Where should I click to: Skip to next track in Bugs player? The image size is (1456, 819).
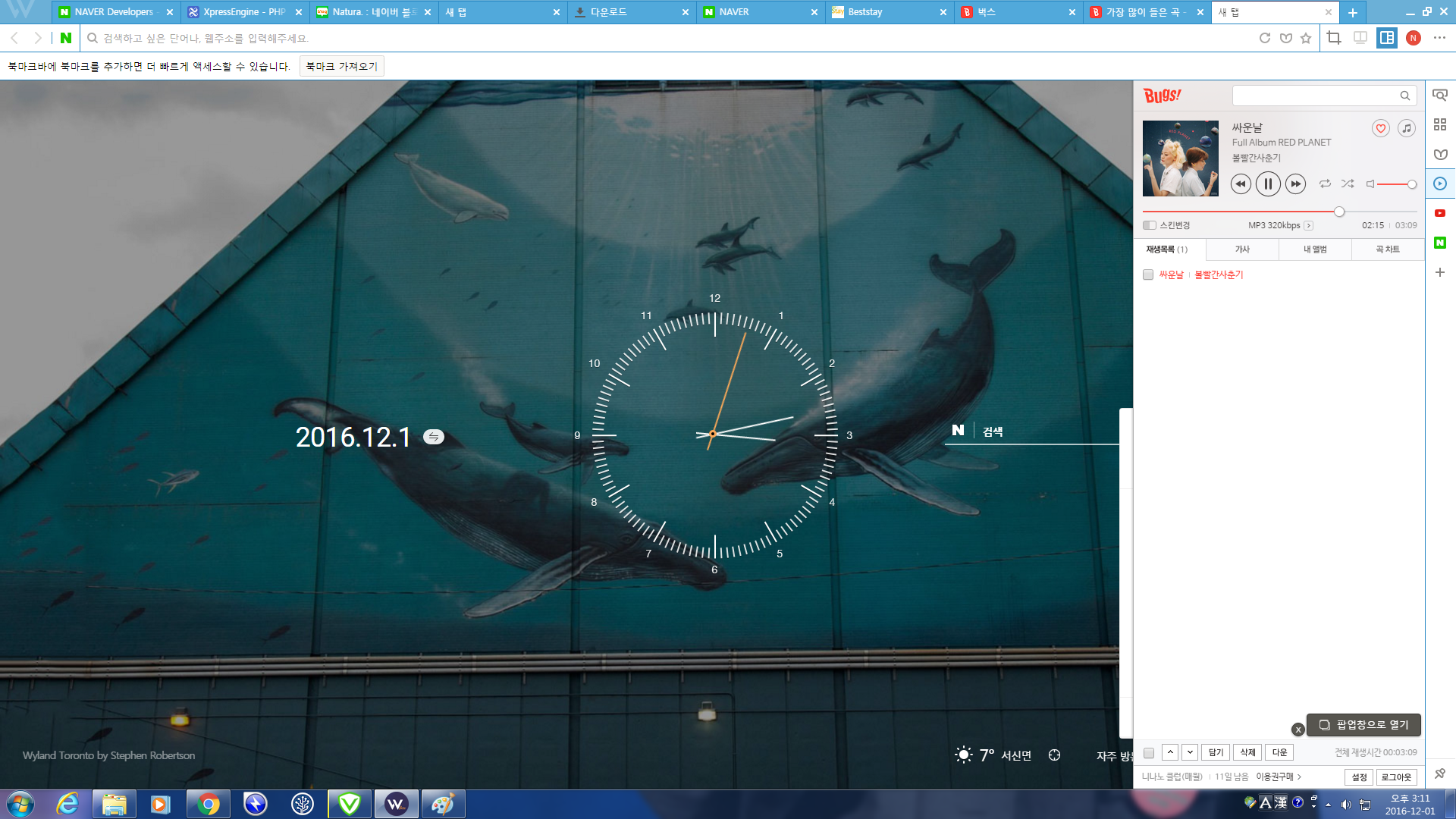coord(1296,184)
